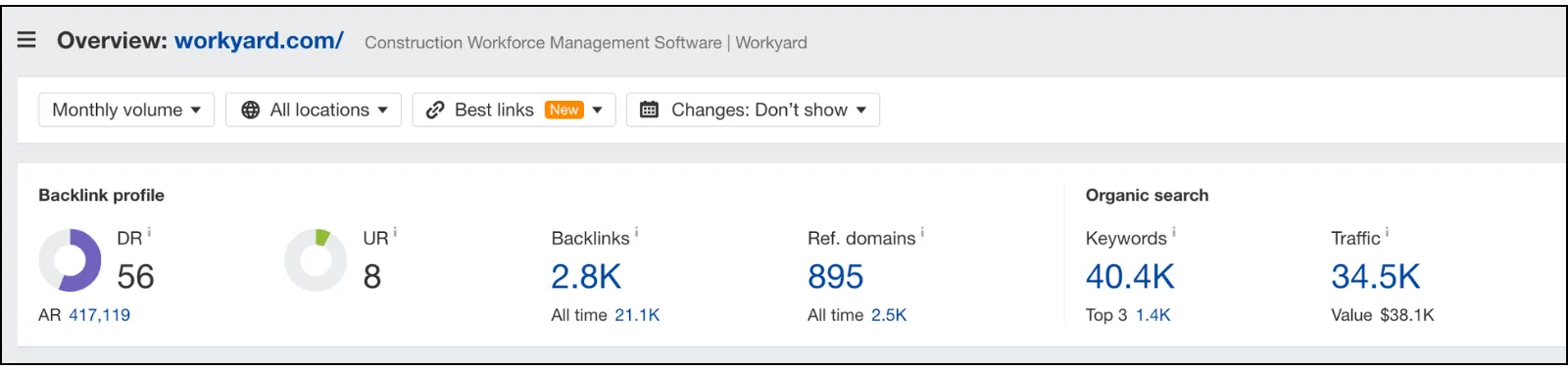Image resolution: width=1568 pixels, height=370 pixels.
Task: Open the Ref. domains count 895
Action: [835, 277]
